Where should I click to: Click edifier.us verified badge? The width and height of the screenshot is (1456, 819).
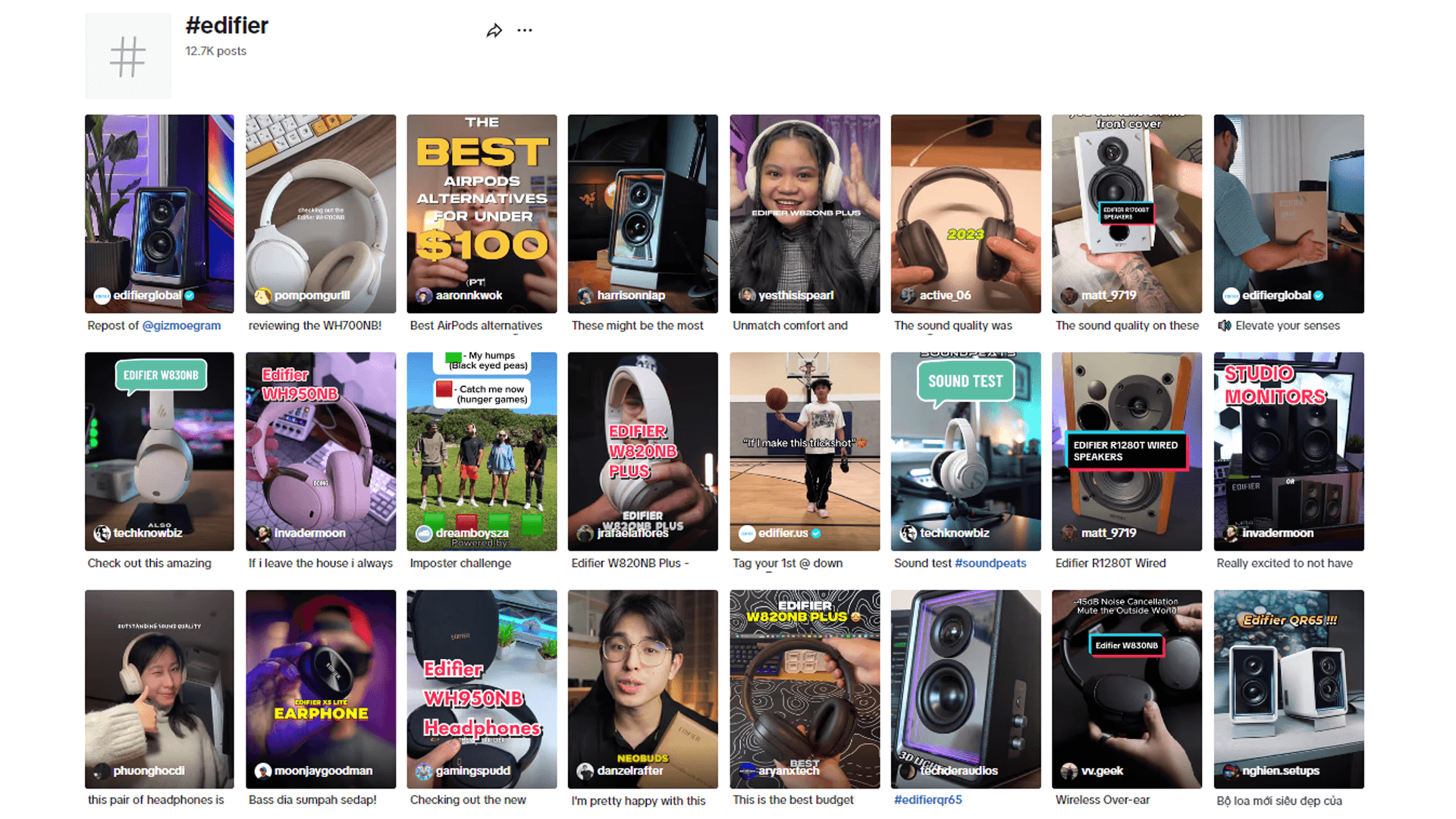[x=816, y=533]
